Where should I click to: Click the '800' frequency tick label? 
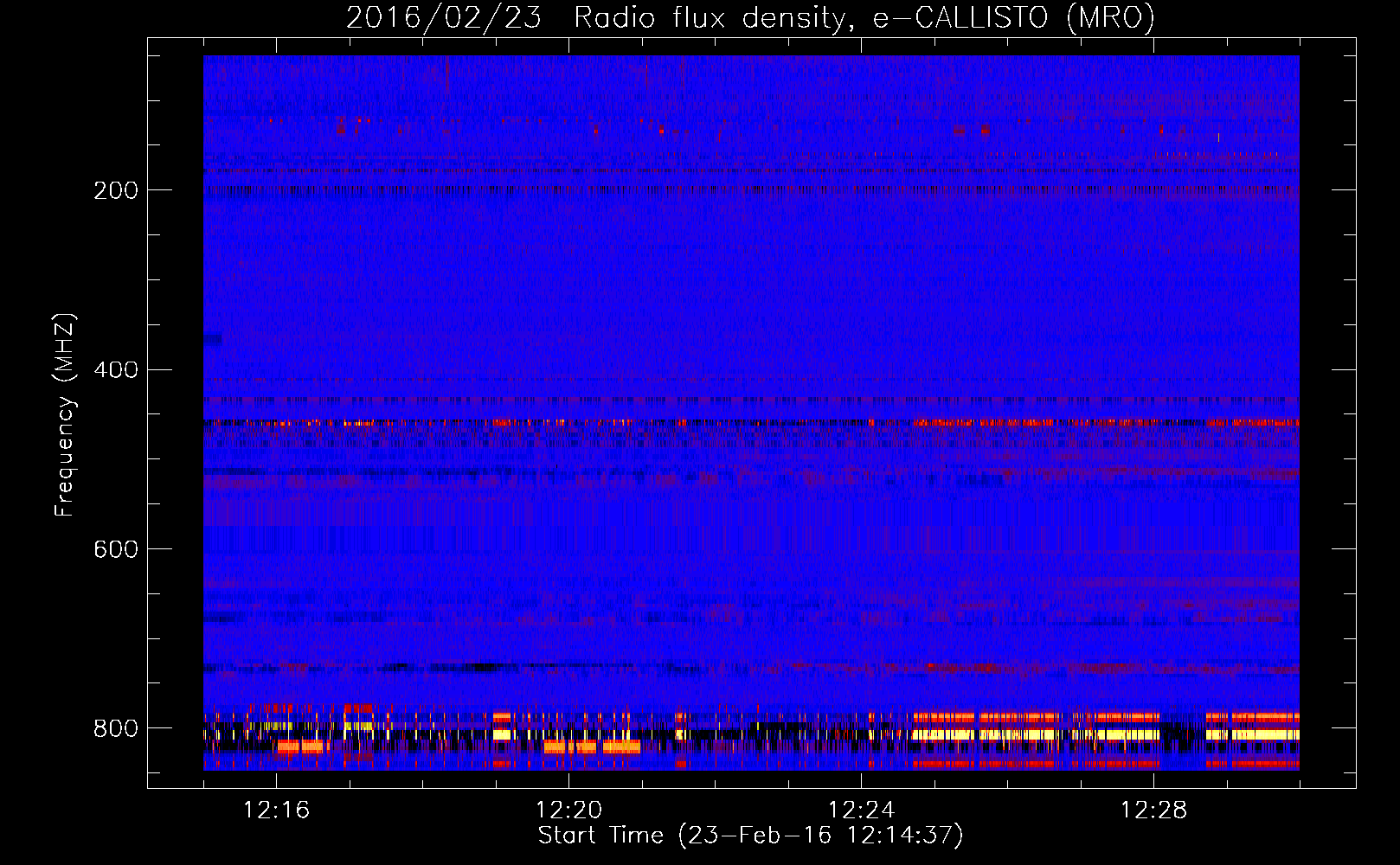click(x=116, y=728)
